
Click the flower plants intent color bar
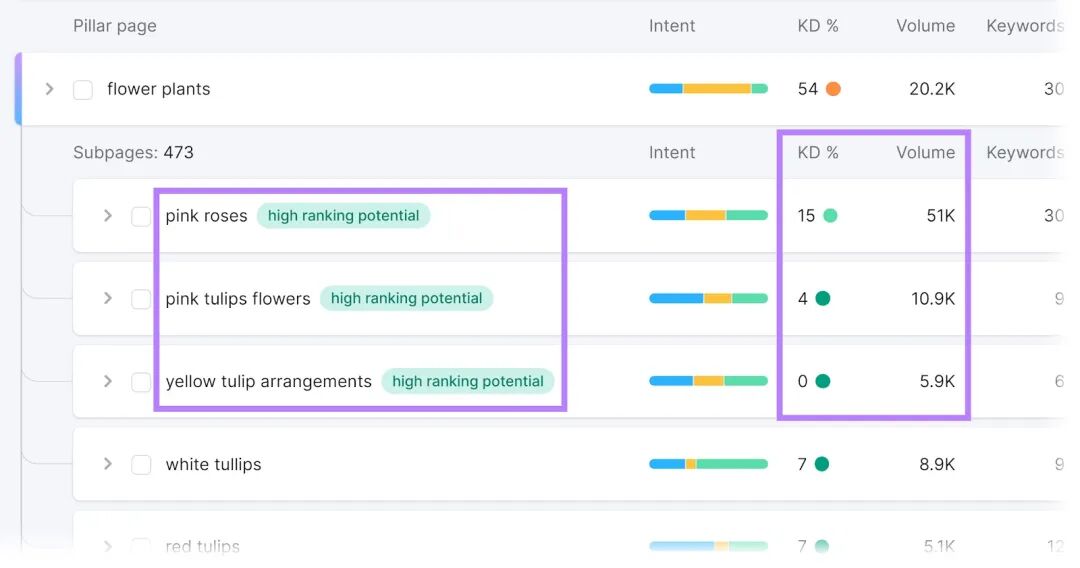pos(708,89)
